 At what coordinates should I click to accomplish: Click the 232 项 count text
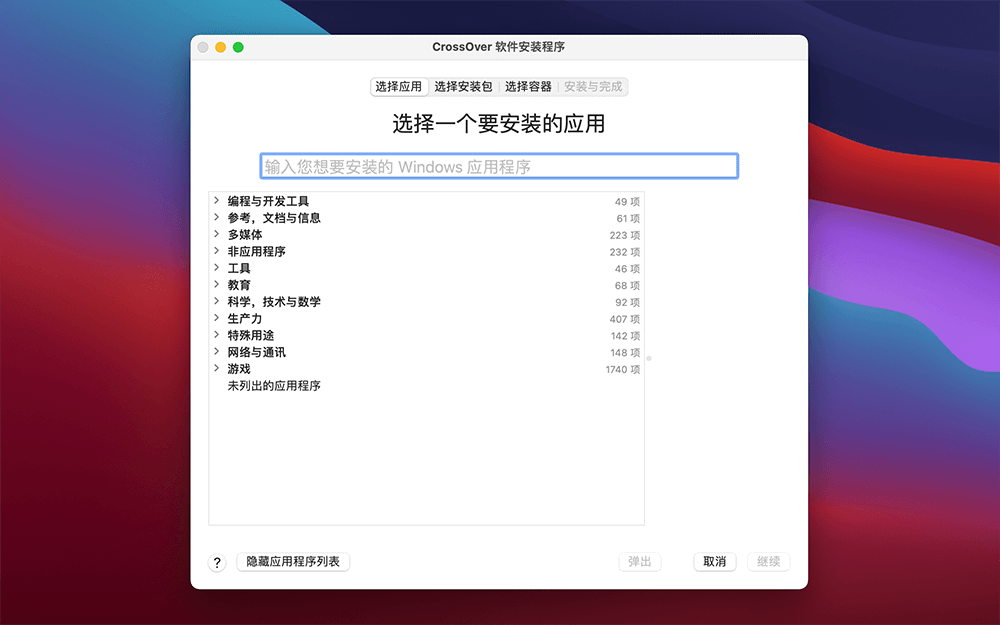click(x=624, y=252)
